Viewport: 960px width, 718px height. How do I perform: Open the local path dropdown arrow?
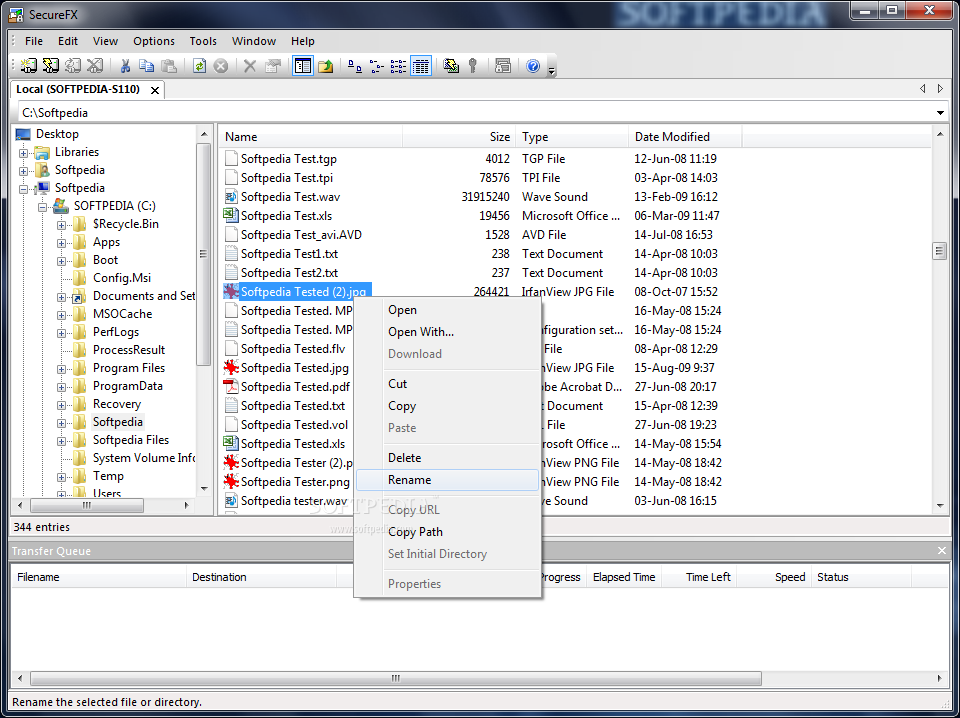(940, 113)
